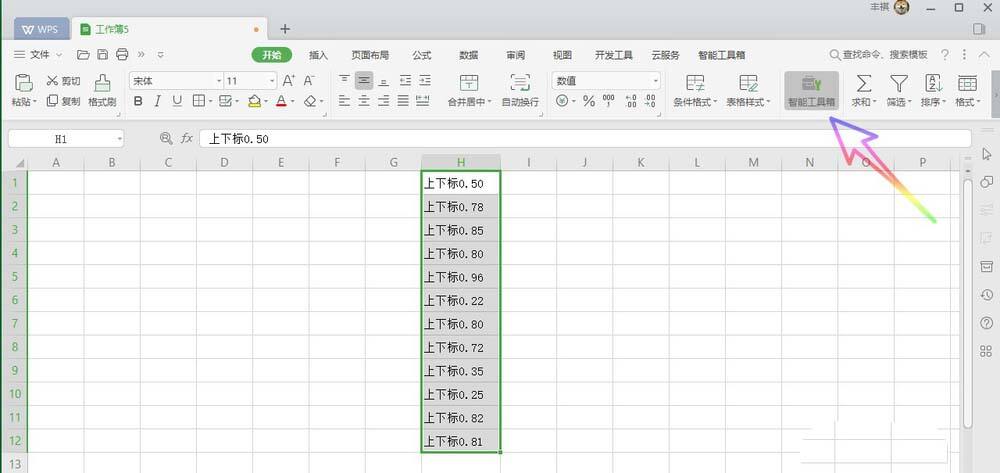The width and height of the screenshot is (1000, 473).
Task: Select cell containing 上下标0.96
Action: coord(460,277)
